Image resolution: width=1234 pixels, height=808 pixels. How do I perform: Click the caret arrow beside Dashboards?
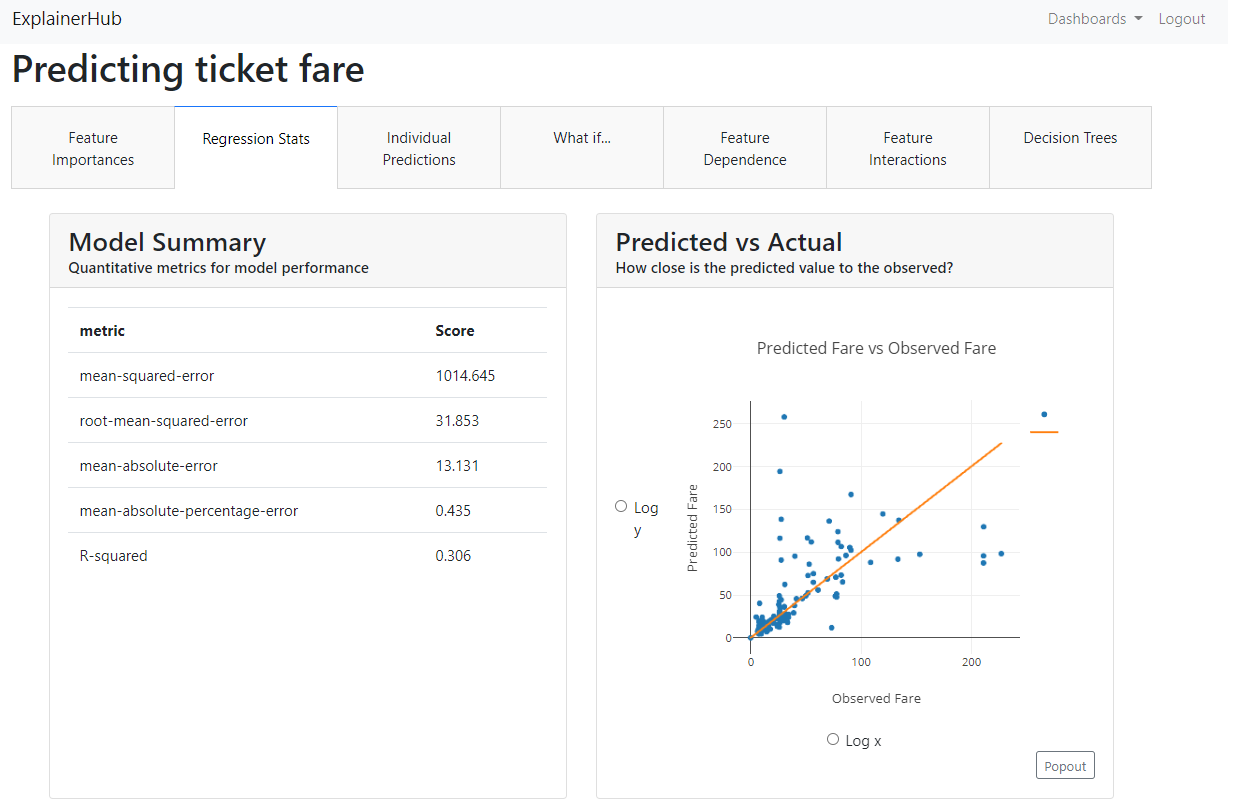[x=1138, y=20]
